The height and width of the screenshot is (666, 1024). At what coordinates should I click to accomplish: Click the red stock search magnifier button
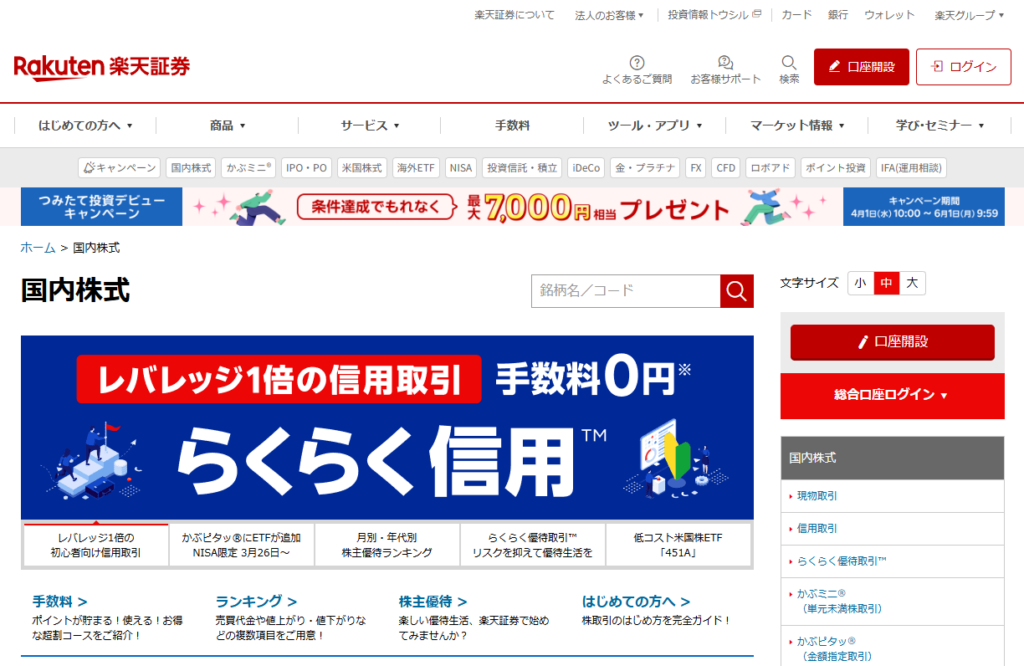coord(737,291)
